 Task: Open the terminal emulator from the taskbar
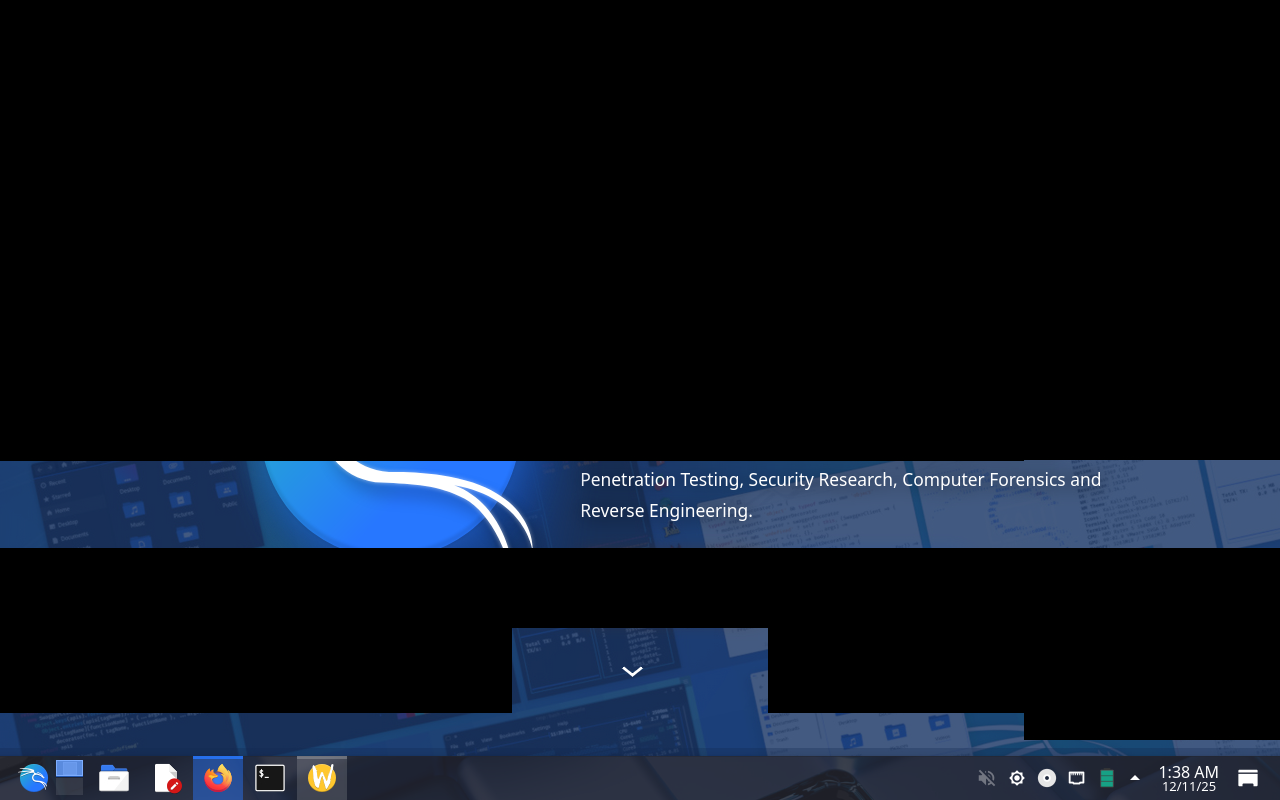(x=270, y=778)
